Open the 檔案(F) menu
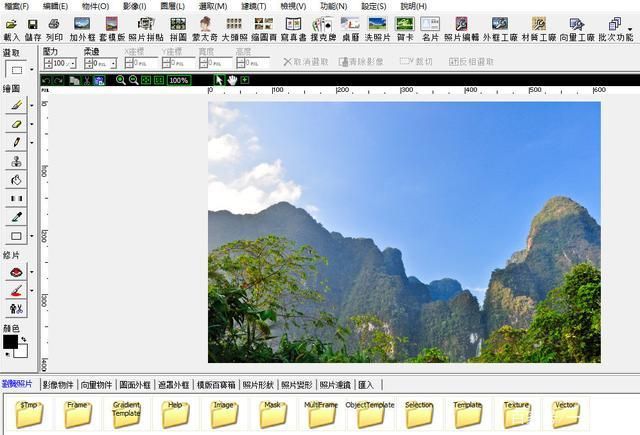This screenshot has width=640, height=435. (17, 6)
